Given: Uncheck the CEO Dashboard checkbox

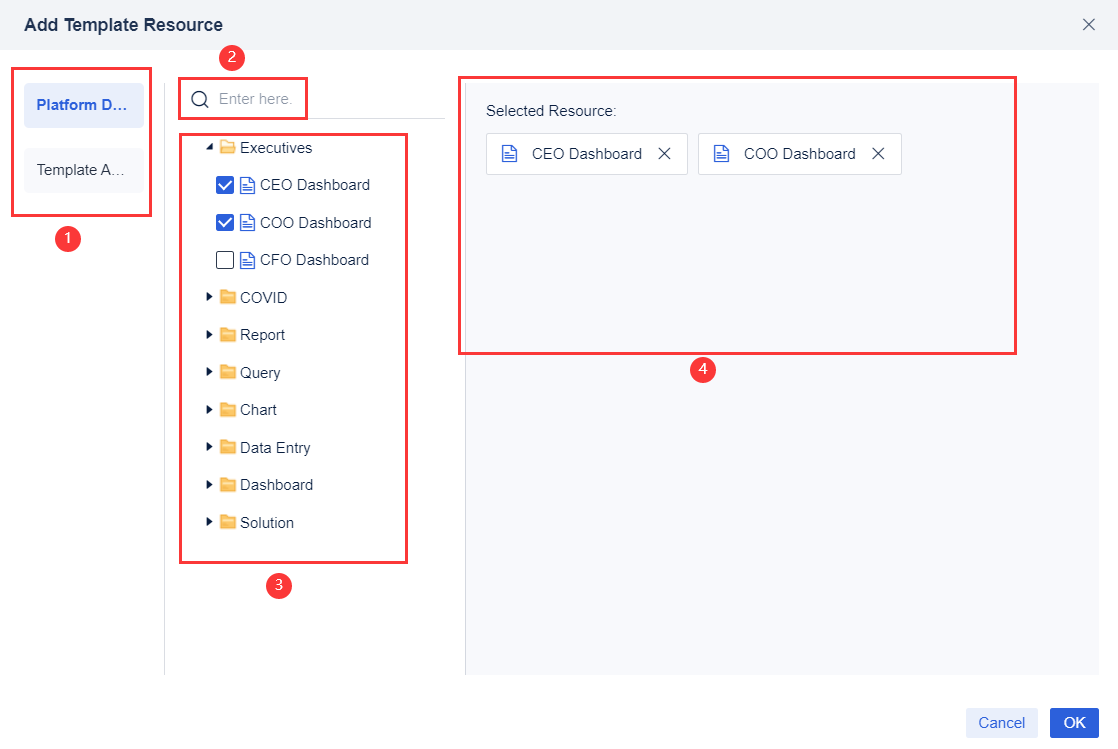Looking at the screenshot, I should [x=225, y=184].
